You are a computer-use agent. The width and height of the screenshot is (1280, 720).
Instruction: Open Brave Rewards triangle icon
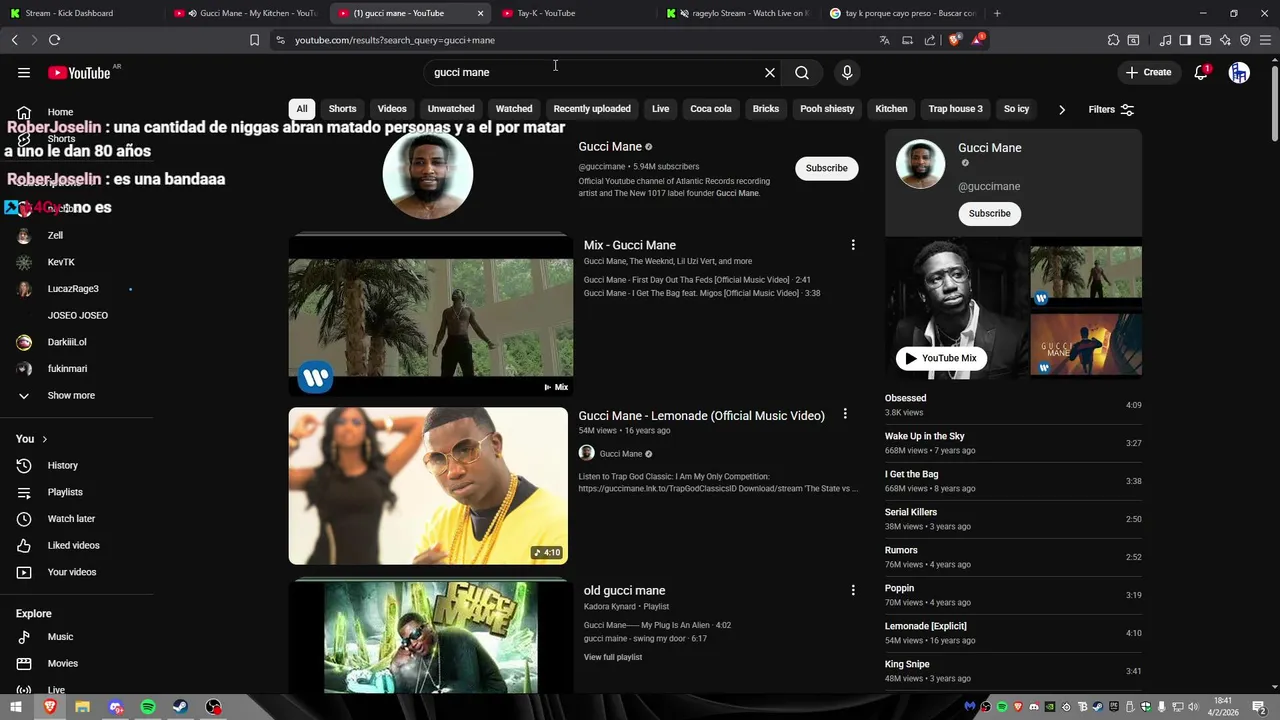click(977, 40)
